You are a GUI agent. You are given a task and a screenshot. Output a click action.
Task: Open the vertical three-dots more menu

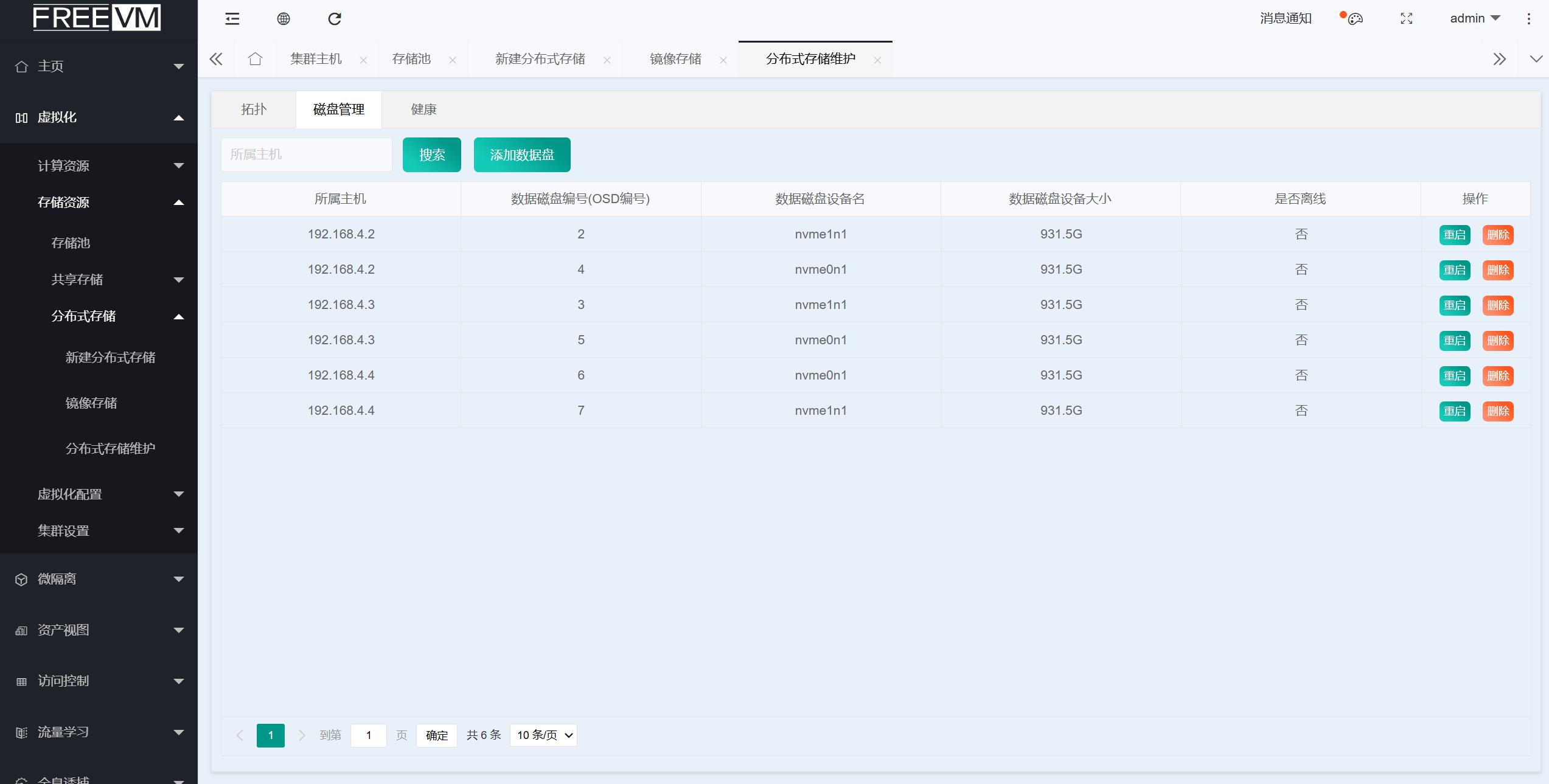1528,19
